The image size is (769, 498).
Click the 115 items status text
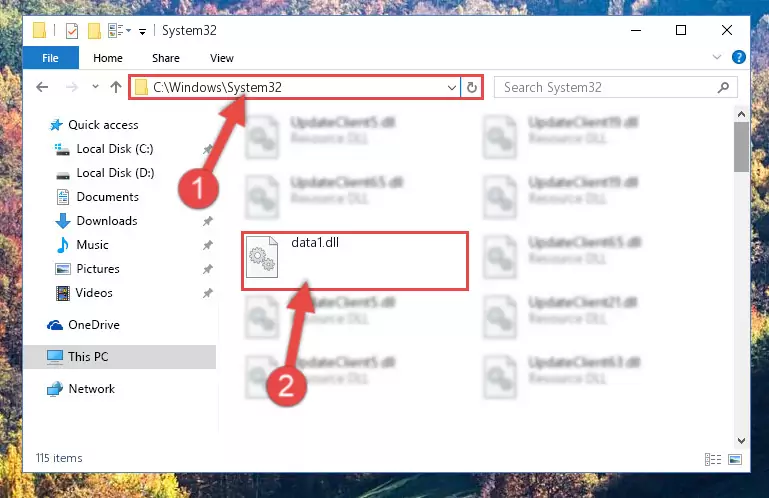[x=59, y=458]
